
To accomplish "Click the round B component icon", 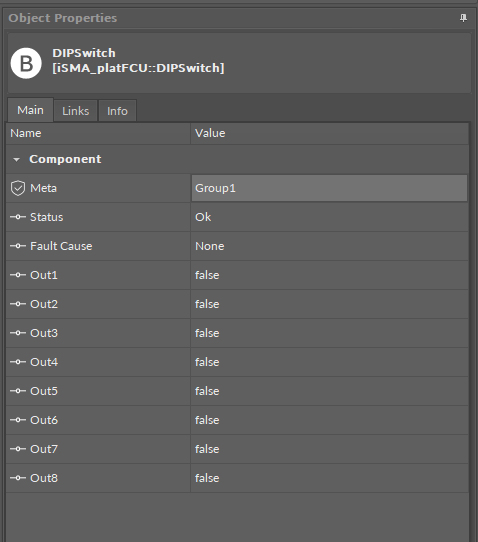I will click(26, 63).
